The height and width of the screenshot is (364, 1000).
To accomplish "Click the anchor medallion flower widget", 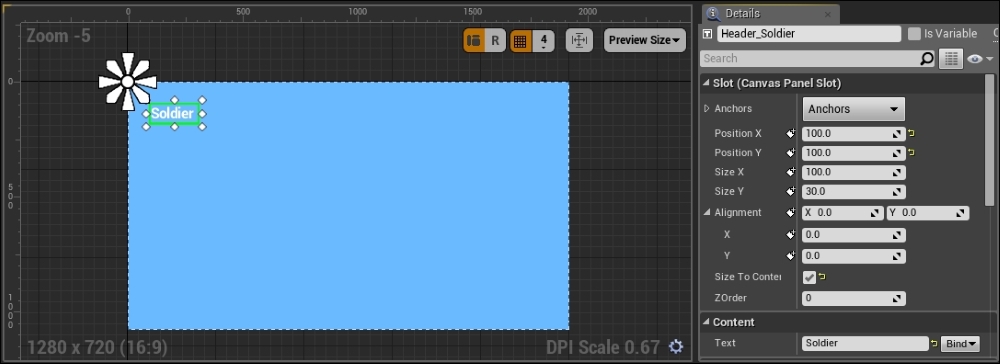I will pyautogui.click(x=128, y=82).
